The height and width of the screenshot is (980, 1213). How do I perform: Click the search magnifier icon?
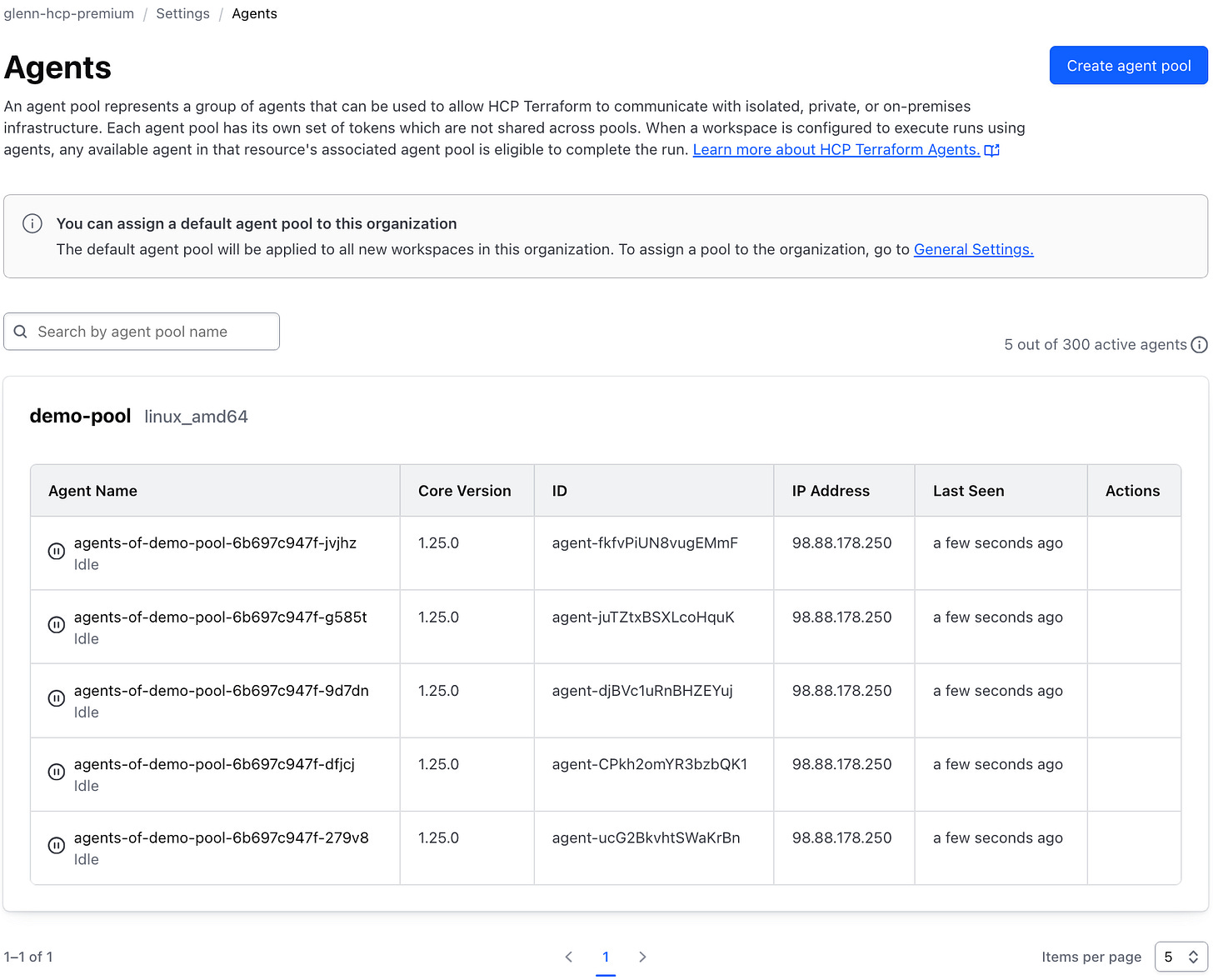[x=21, y=332]
